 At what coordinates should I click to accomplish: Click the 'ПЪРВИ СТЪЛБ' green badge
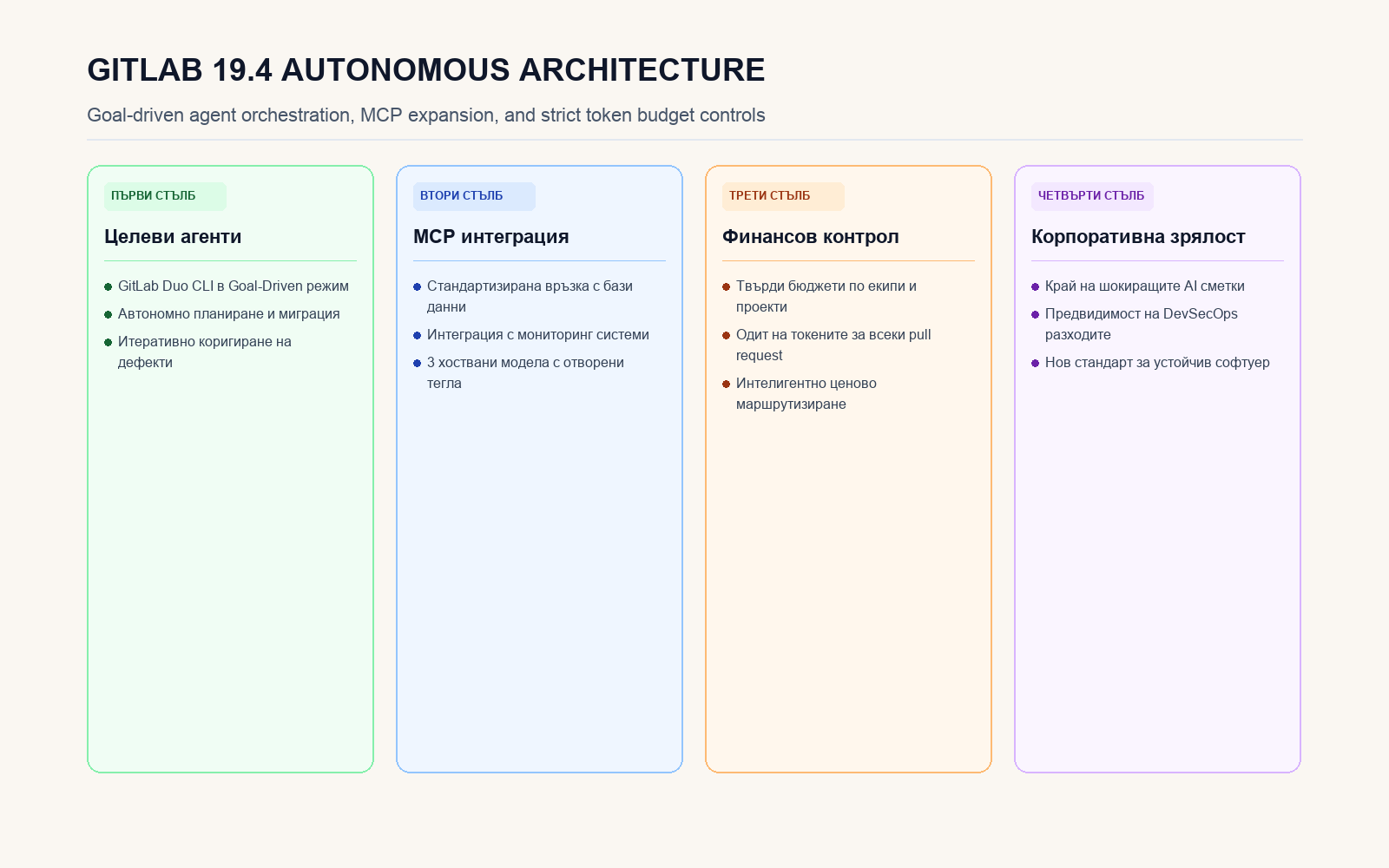(x=165, y=196)
